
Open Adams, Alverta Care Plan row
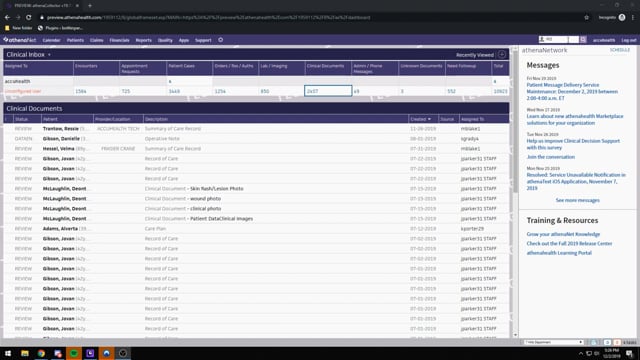tap(256, 229)
